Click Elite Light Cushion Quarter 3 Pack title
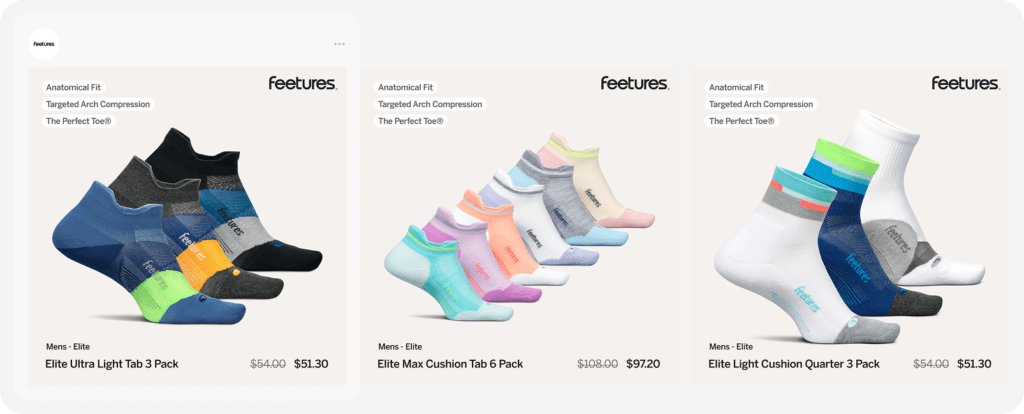1024x414 pixels. pos(794,364)
